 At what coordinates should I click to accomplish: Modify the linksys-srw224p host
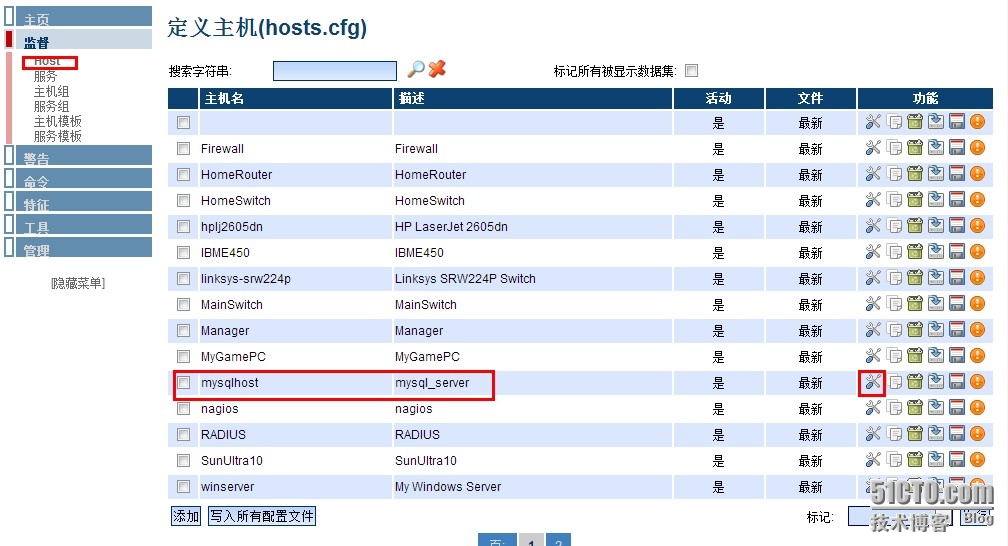coord(872,278)
